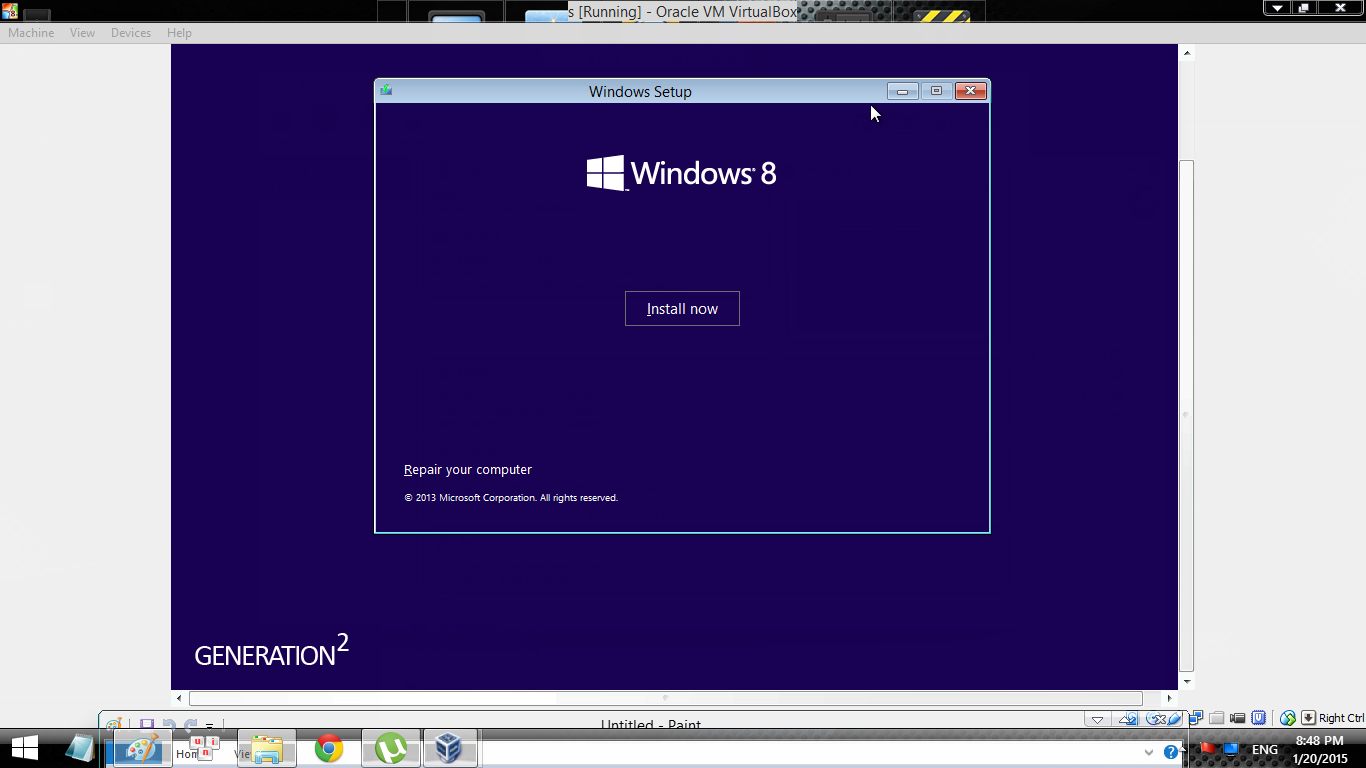Click the Windows Start button

click(x=24, y=748)
